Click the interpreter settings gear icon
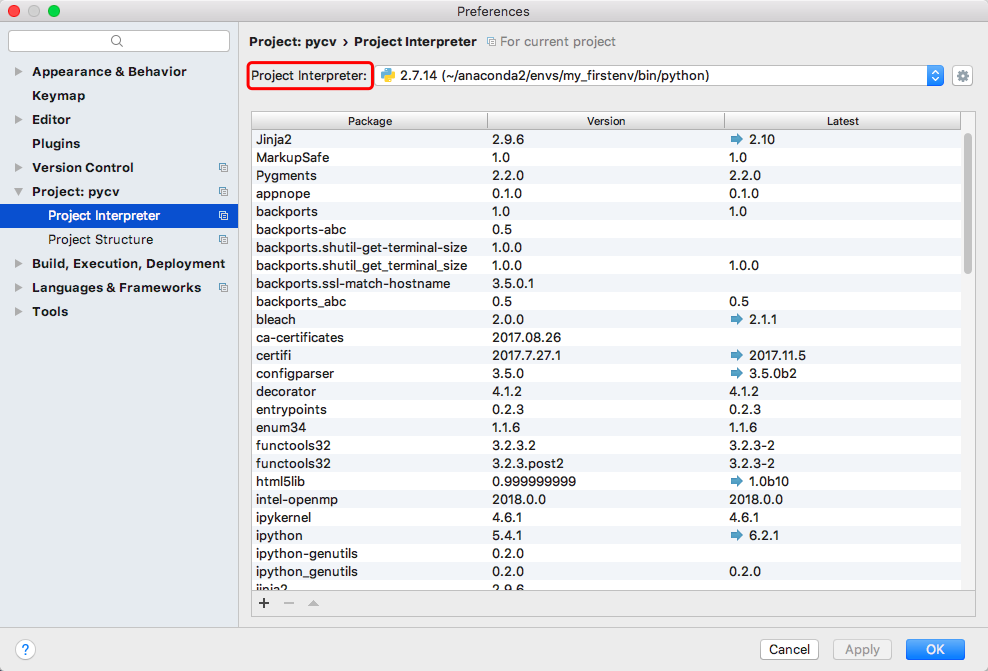Screen dimensions: 988x671 point(962,76)
